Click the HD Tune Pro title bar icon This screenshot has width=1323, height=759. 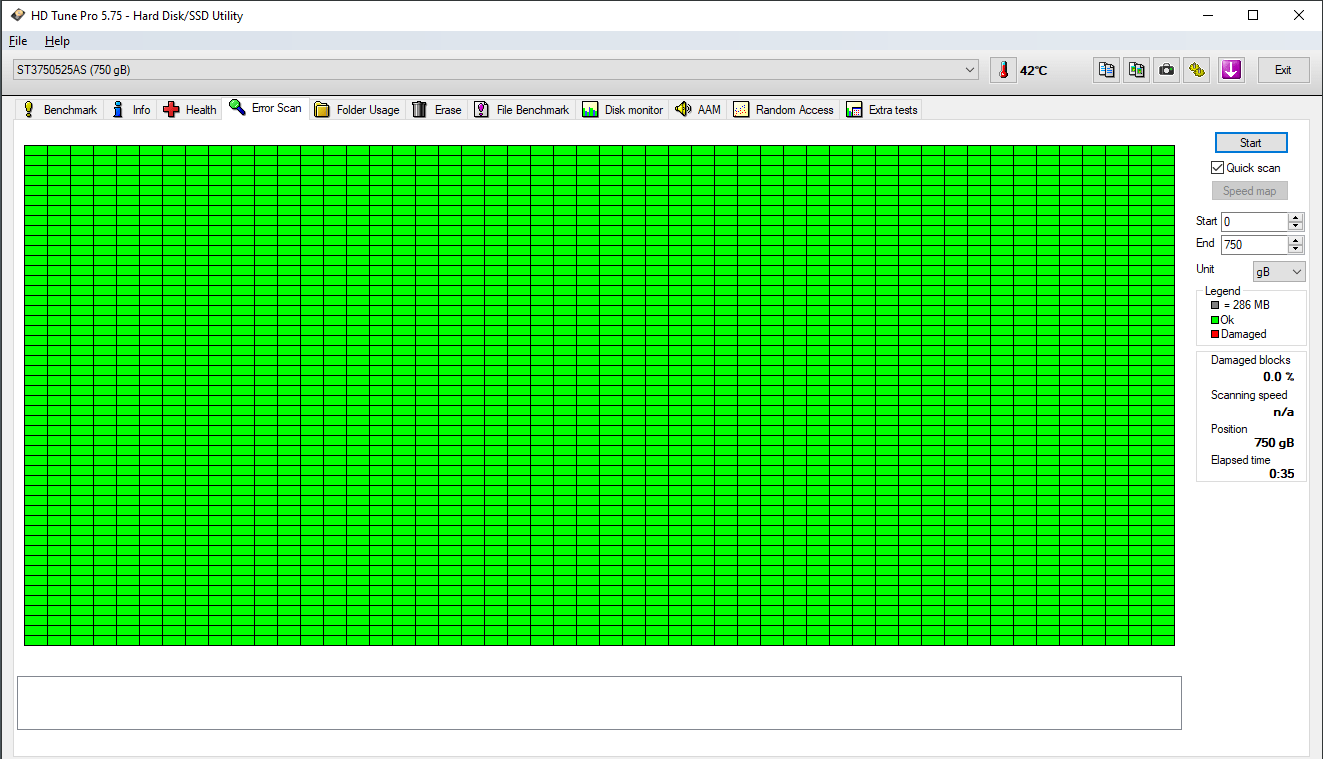tap(17, 15)
